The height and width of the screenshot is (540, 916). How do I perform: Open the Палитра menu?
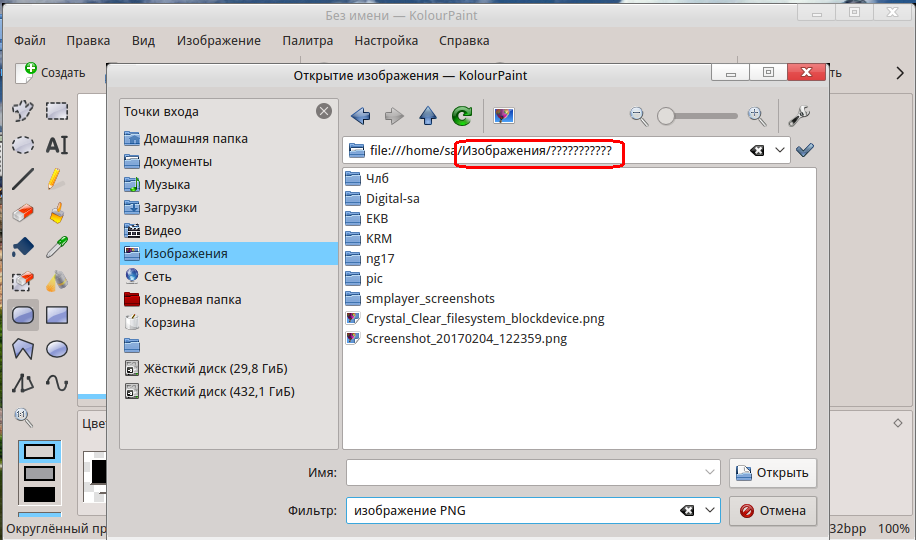308,41
